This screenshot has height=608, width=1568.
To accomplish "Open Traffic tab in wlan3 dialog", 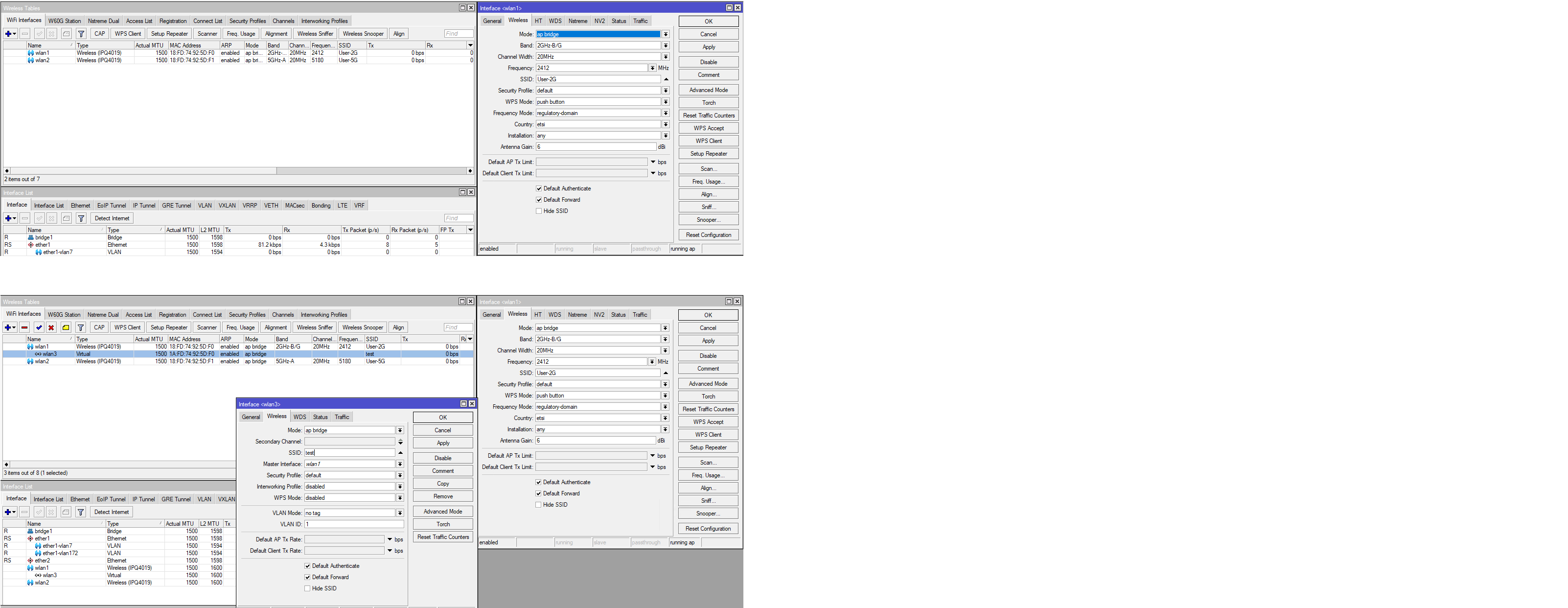I will pyautogui.click(x=342, y=417).
